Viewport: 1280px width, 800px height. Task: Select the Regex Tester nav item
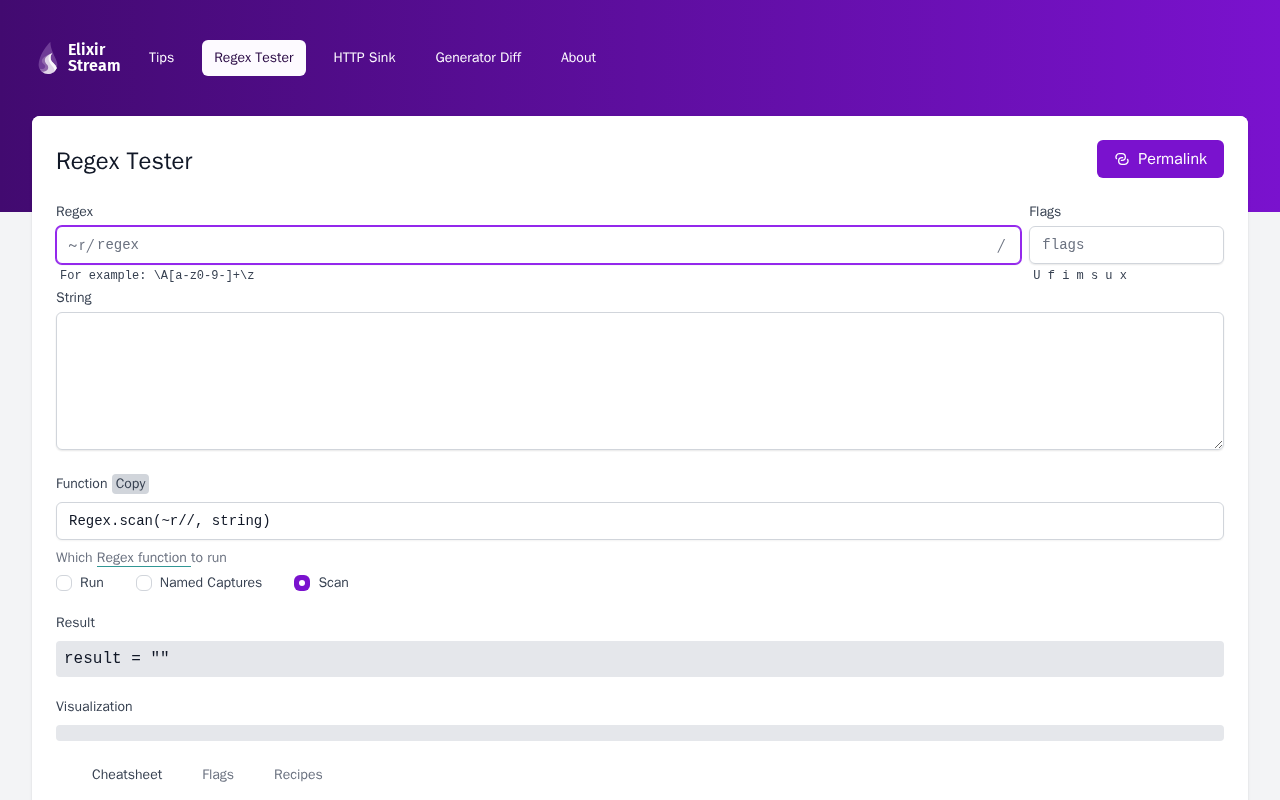[x=254, y=58]
